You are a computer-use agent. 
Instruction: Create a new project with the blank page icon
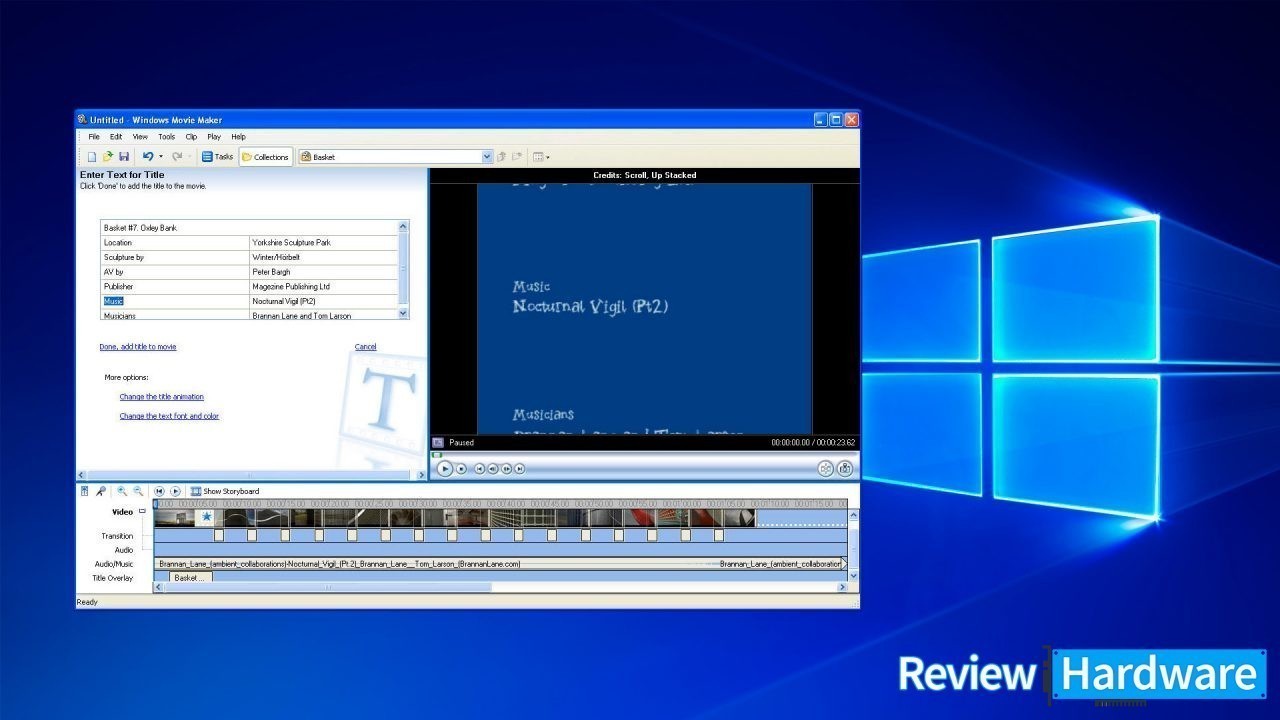91,157
